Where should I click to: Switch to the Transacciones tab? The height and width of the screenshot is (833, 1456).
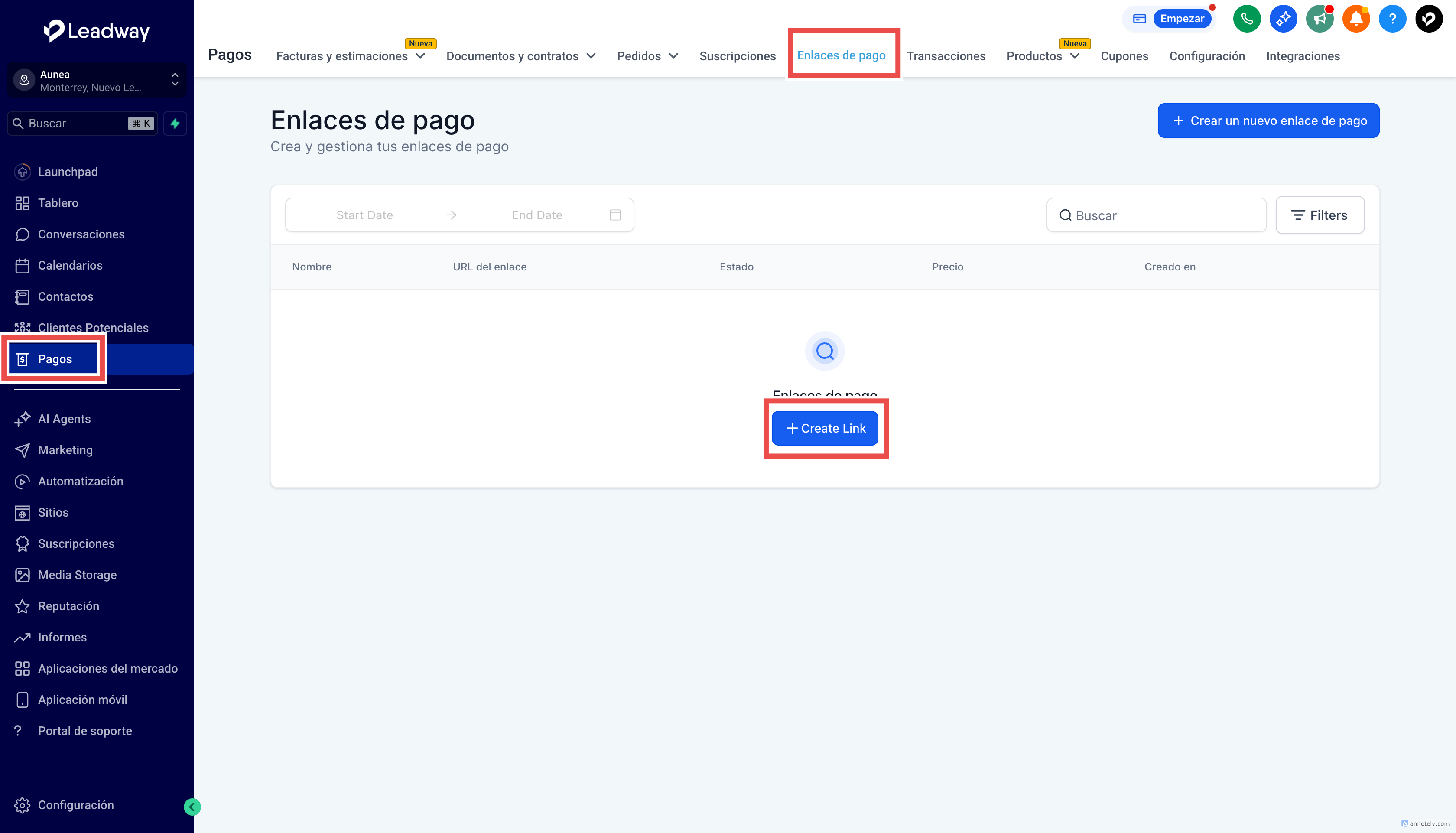[945, 56]
